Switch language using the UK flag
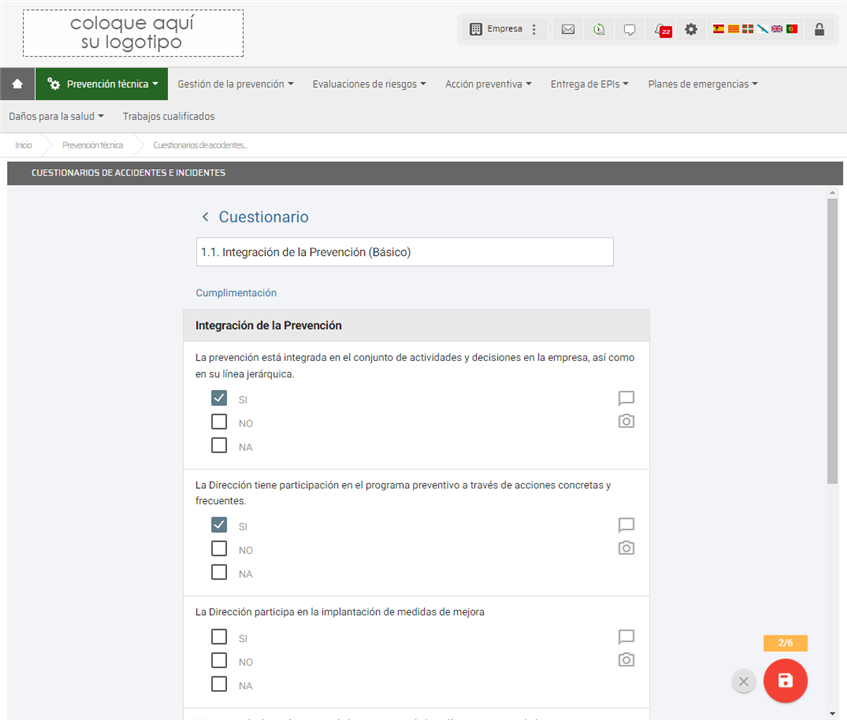This screenshot has width=847, height=720. (776, 29)
